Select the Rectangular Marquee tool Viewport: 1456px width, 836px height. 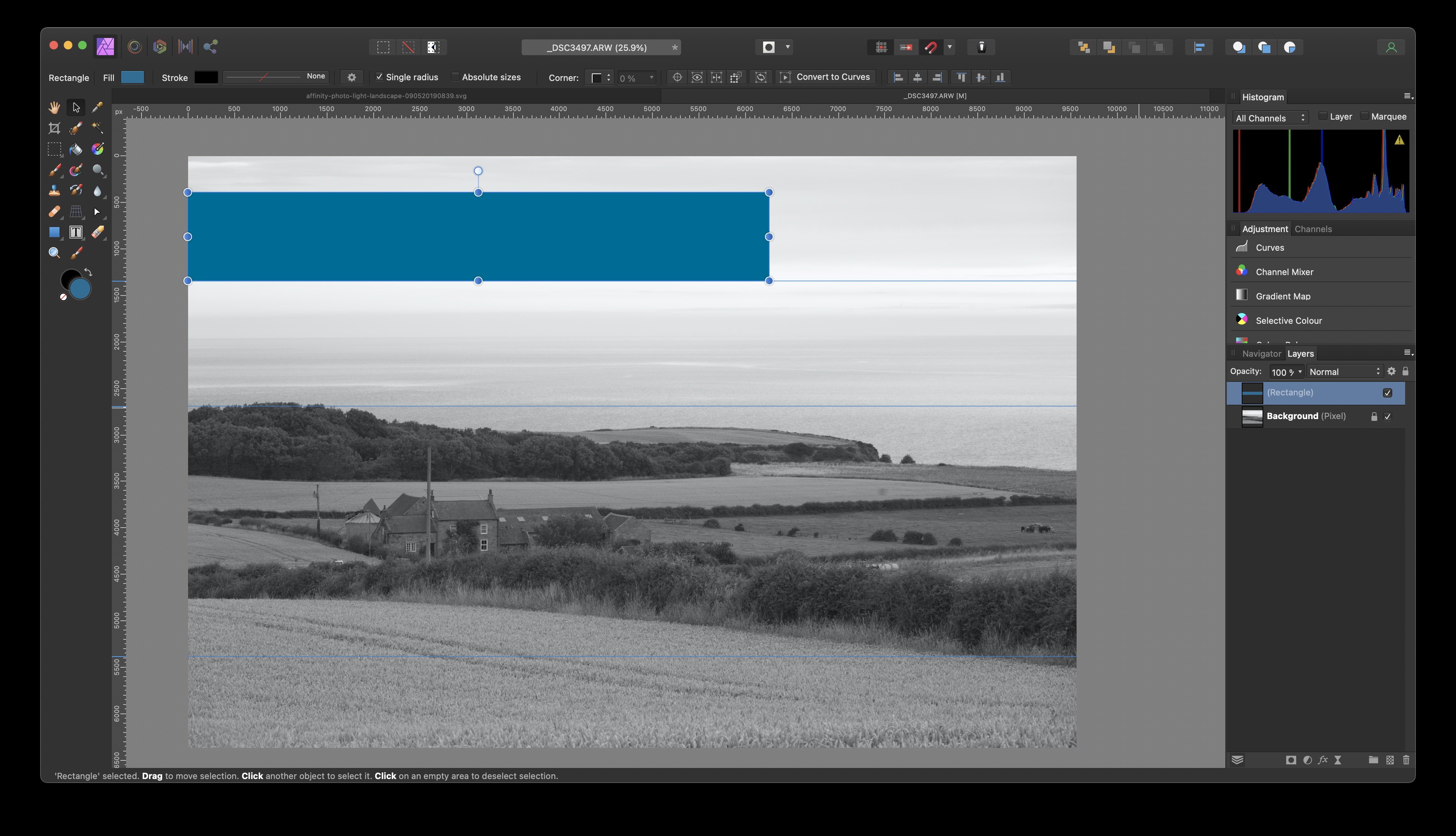54,149
